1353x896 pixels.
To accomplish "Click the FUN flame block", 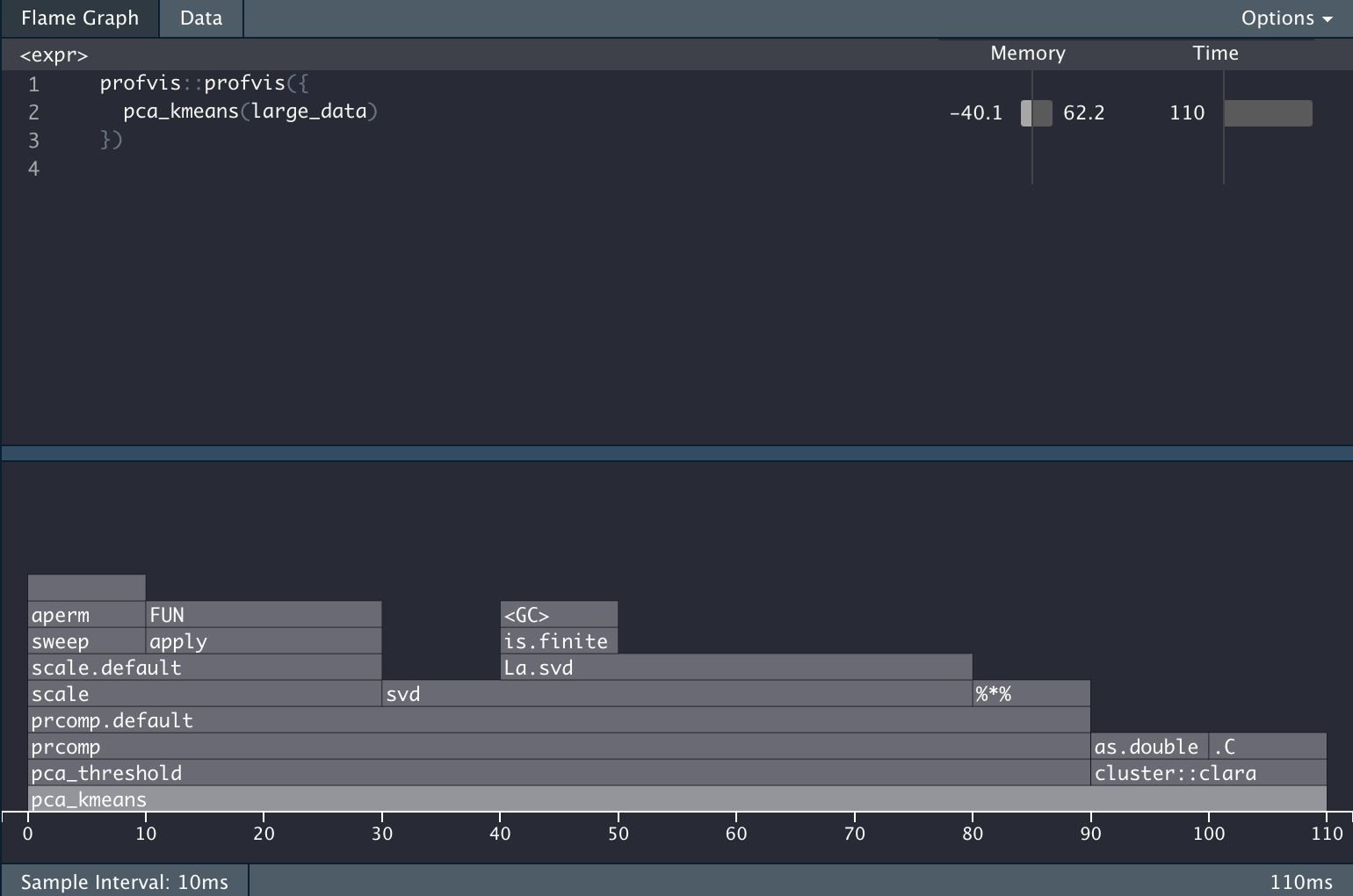I will coord(264,615).
